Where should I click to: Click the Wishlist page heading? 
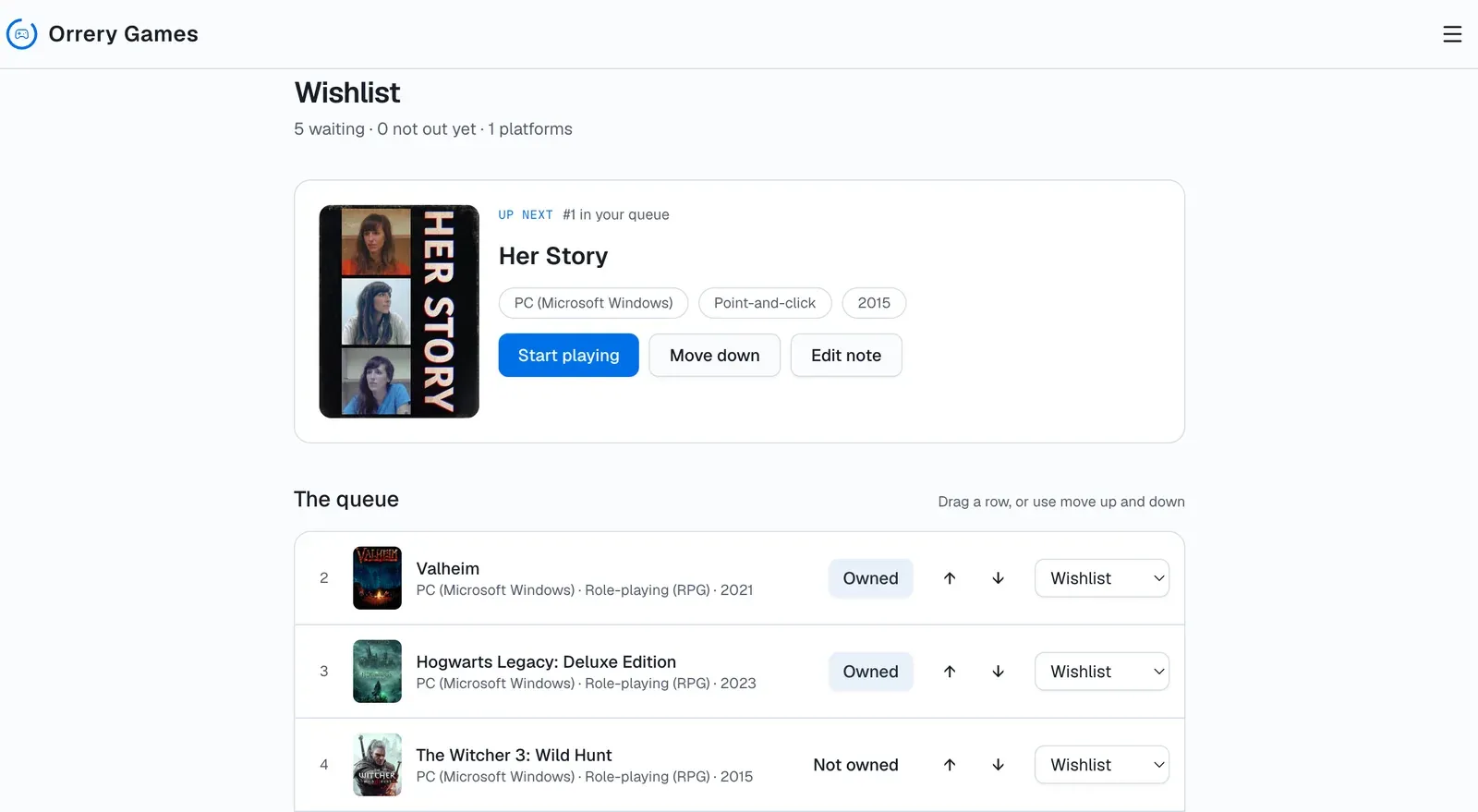coord(347,92)
